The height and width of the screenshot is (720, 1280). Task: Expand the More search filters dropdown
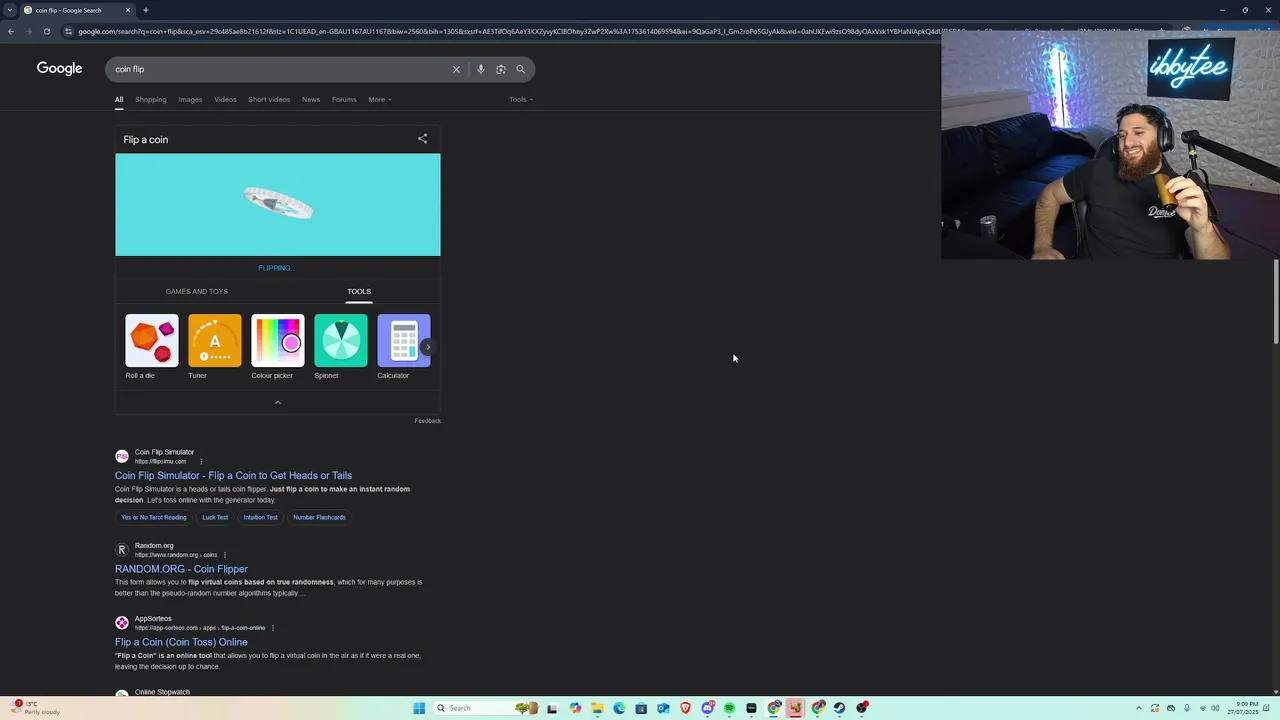[x=379, y=99]
